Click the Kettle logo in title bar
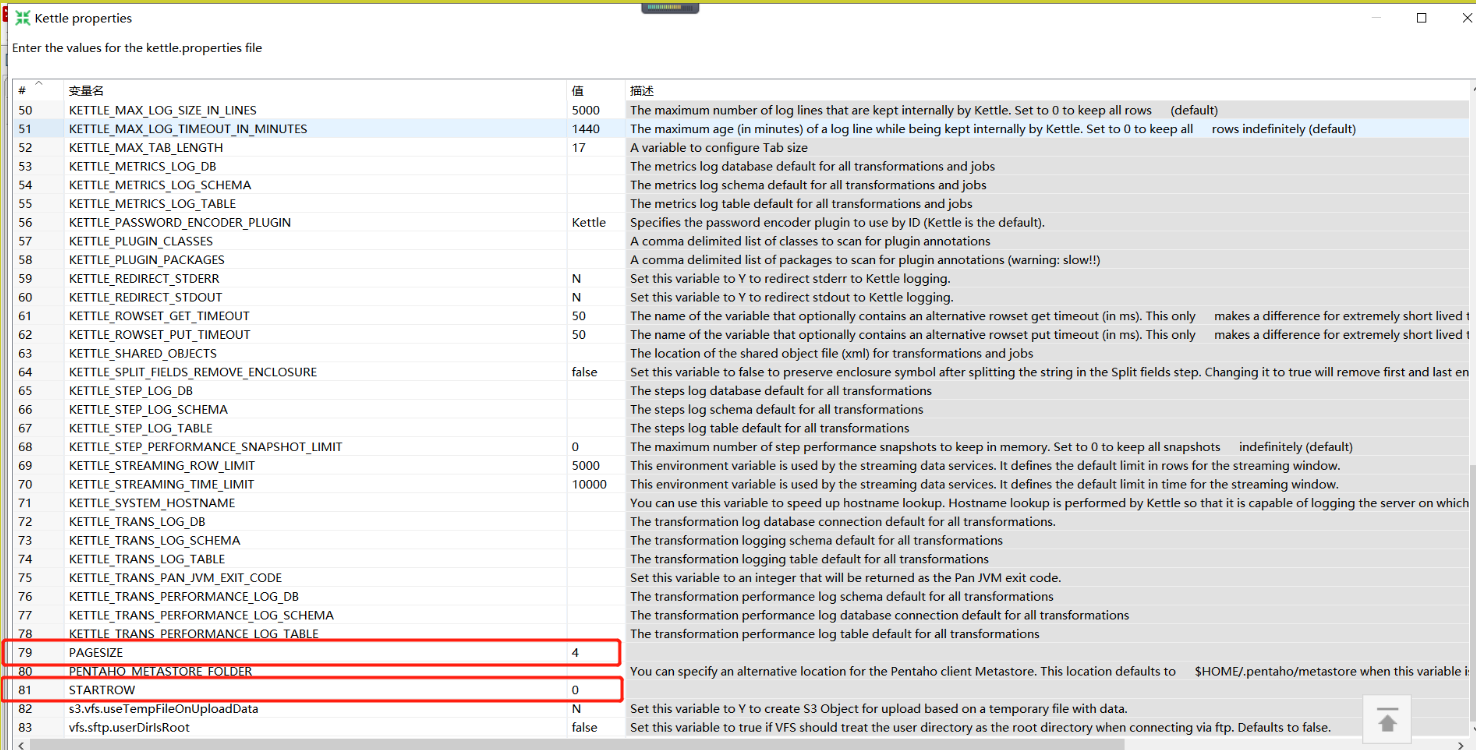 [x=22, y=18]
